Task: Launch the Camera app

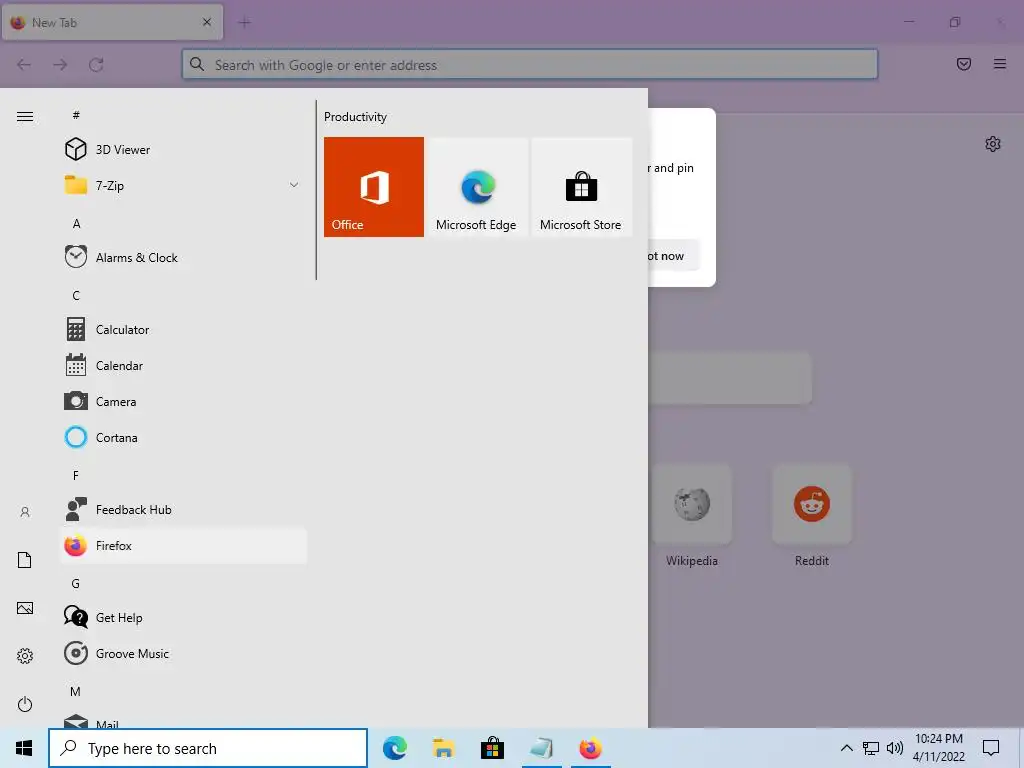Action: click(x=184, y=402)
